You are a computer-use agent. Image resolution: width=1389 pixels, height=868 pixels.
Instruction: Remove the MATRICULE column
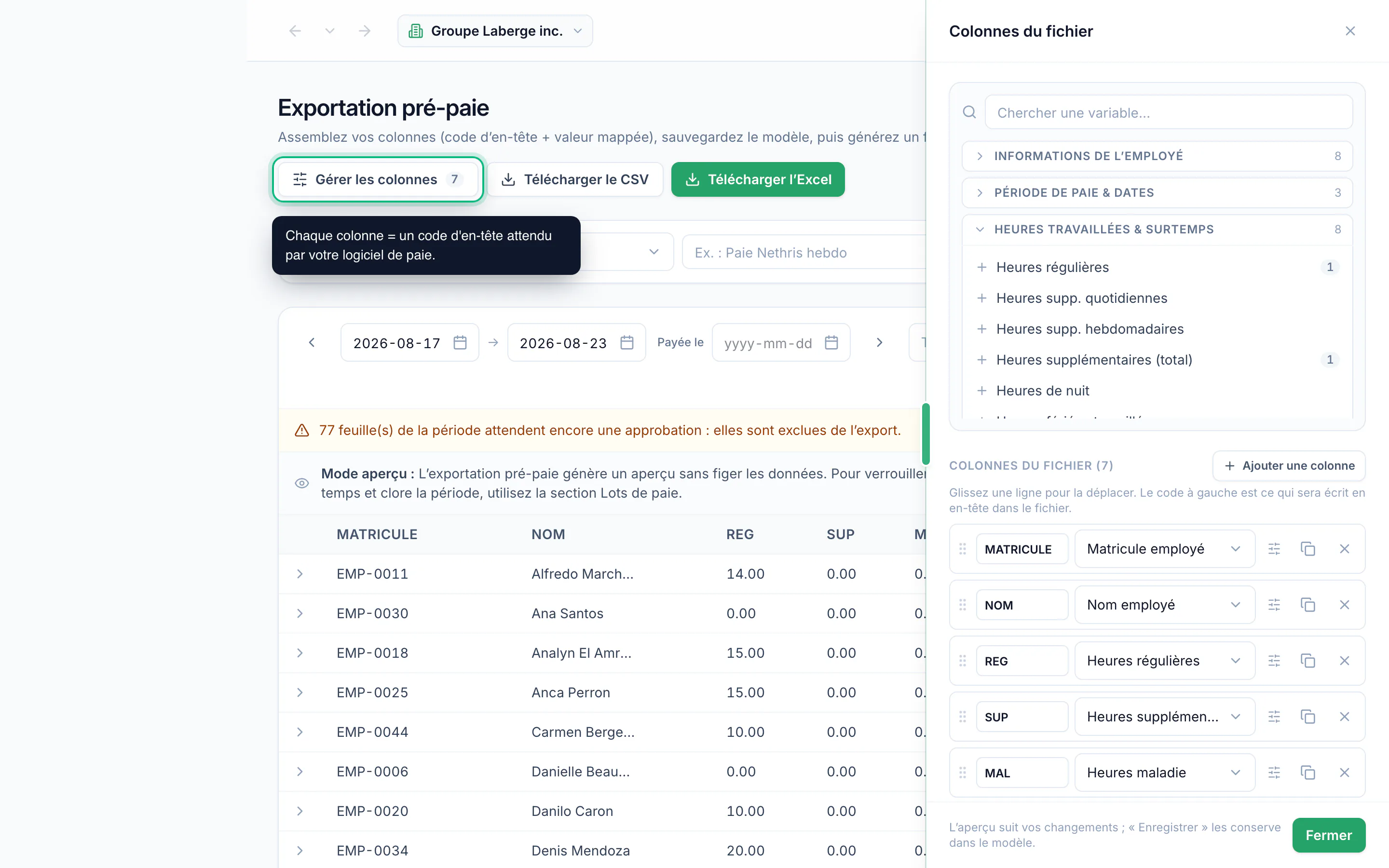(1344, 549)
